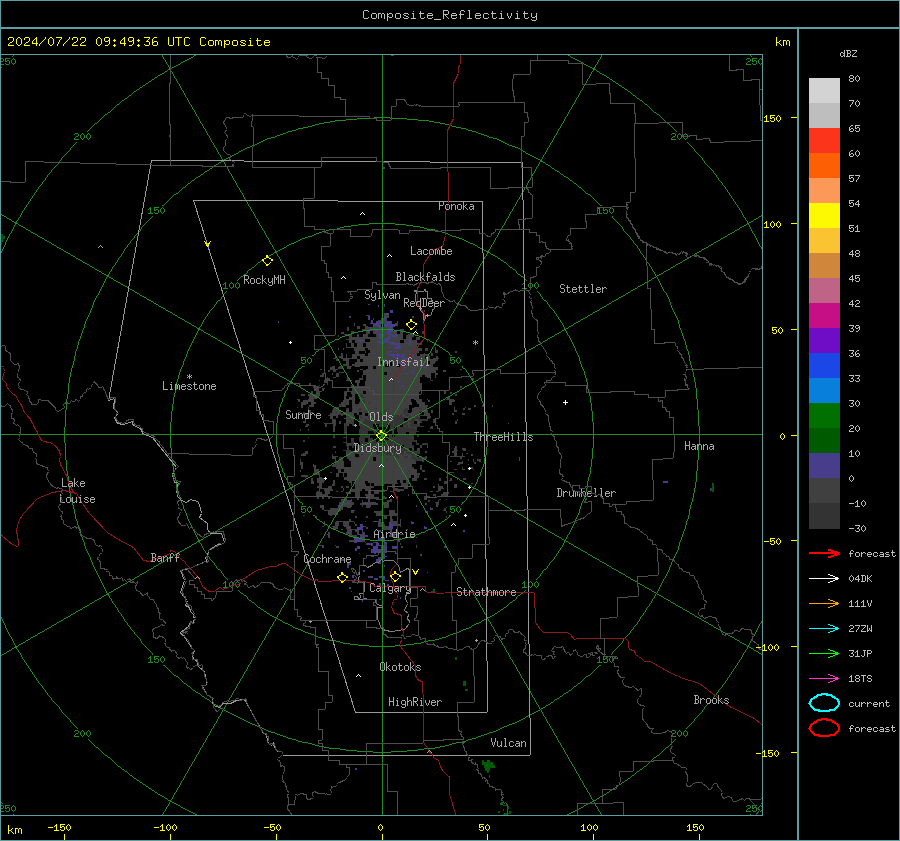The image size is (900, 841).
Task: Click the Limestone label
Action: [x=189, y=386]
